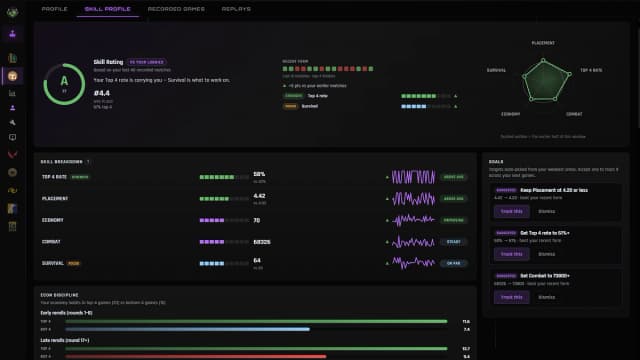Screen dimensions: 640x360
Task: Click the 4.42 placement value
Action: (259, 196)
